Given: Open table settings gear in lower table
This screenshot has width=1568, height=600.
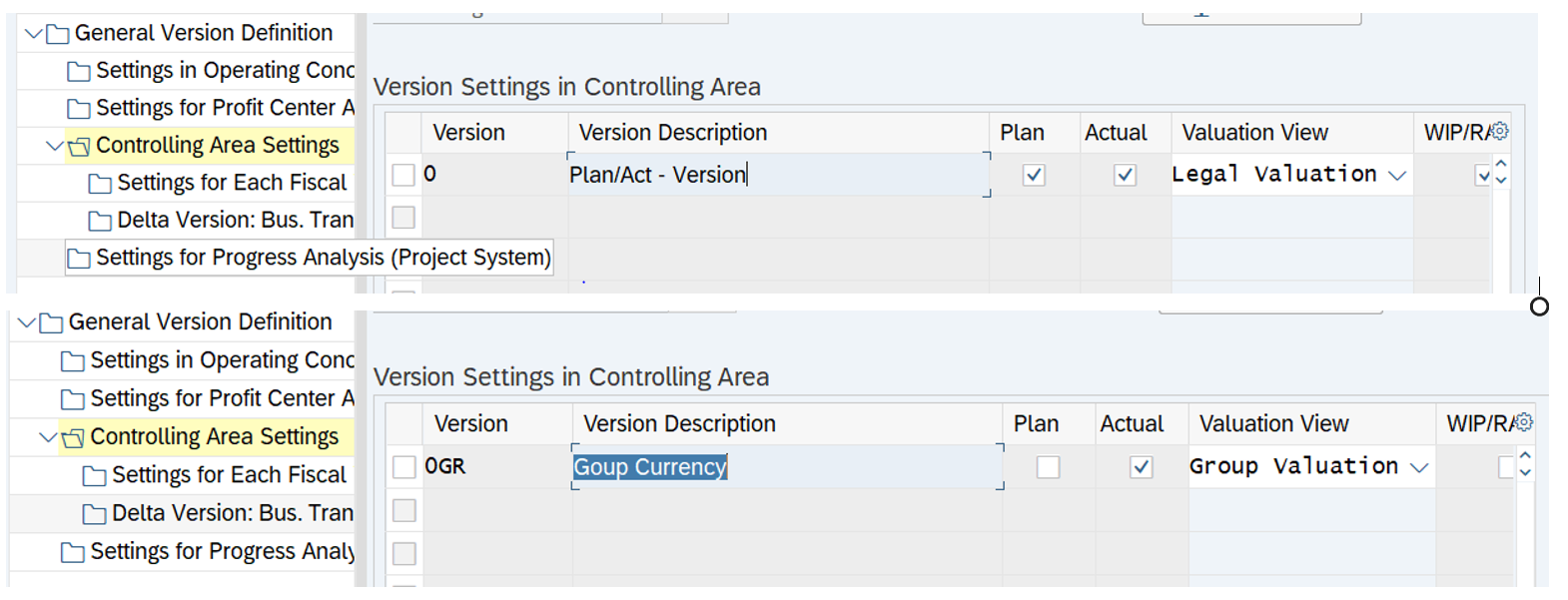Looking at the screenshot, I should click(1523, 422).
